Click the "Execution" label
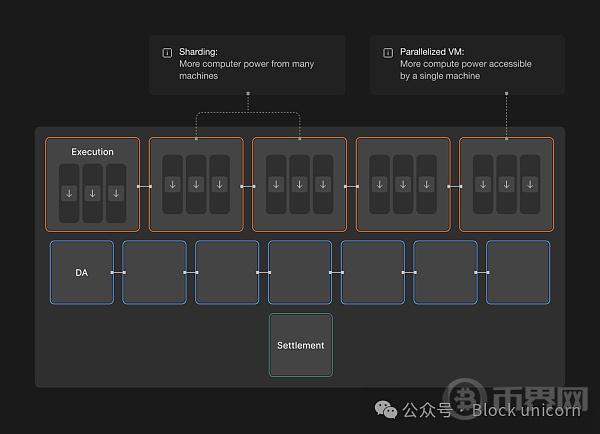Viewport: 600px width, 434px height. coord(93,152)
